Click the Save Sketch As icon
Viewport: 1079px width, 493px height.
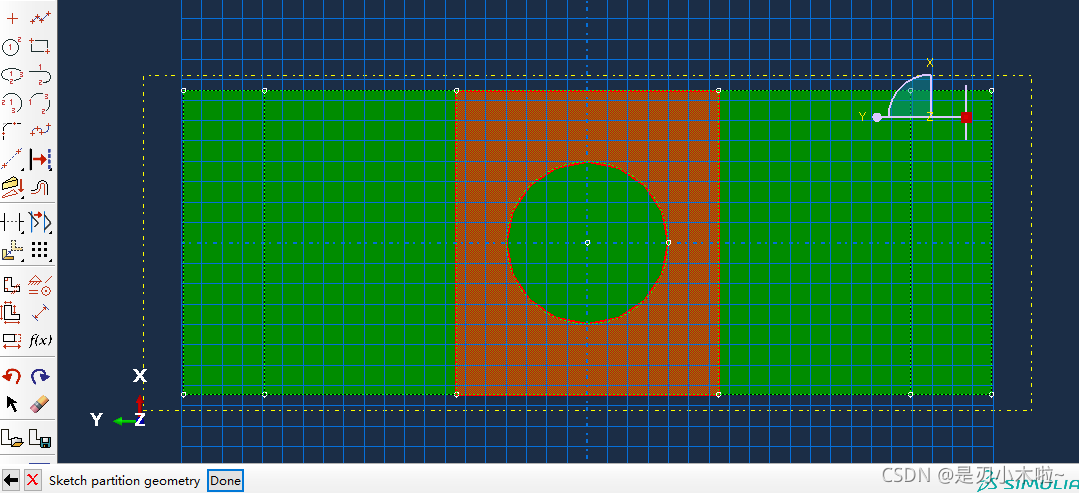(x=40, y=438)
